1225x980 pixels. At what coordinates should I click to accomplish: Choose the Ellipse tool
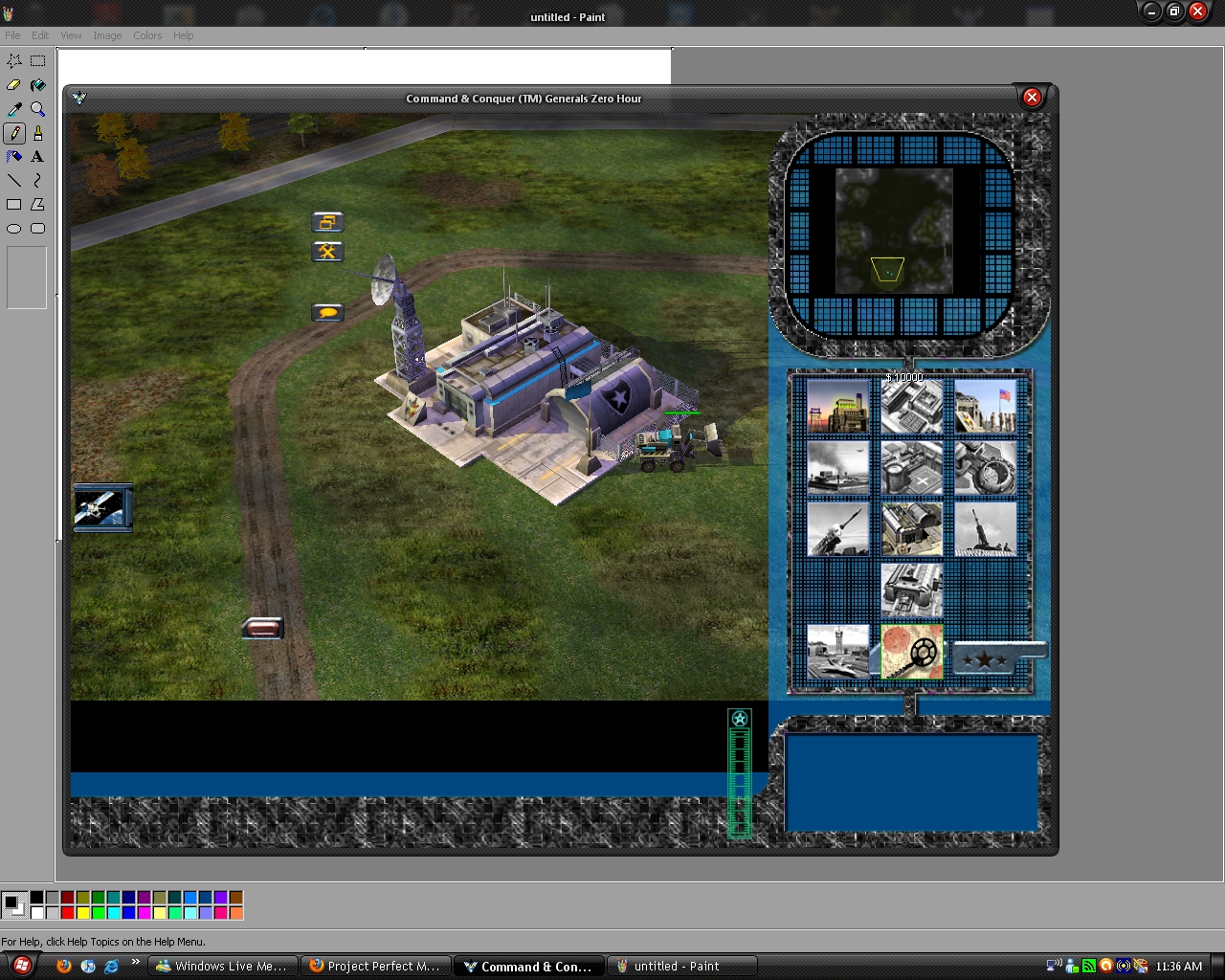point(14,229)
